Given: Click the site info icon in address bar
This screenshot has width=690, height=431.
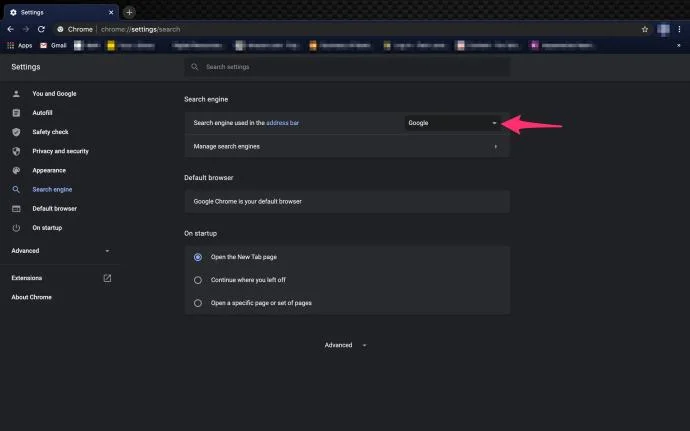Looking at the screenshot, I should point(60,29).
